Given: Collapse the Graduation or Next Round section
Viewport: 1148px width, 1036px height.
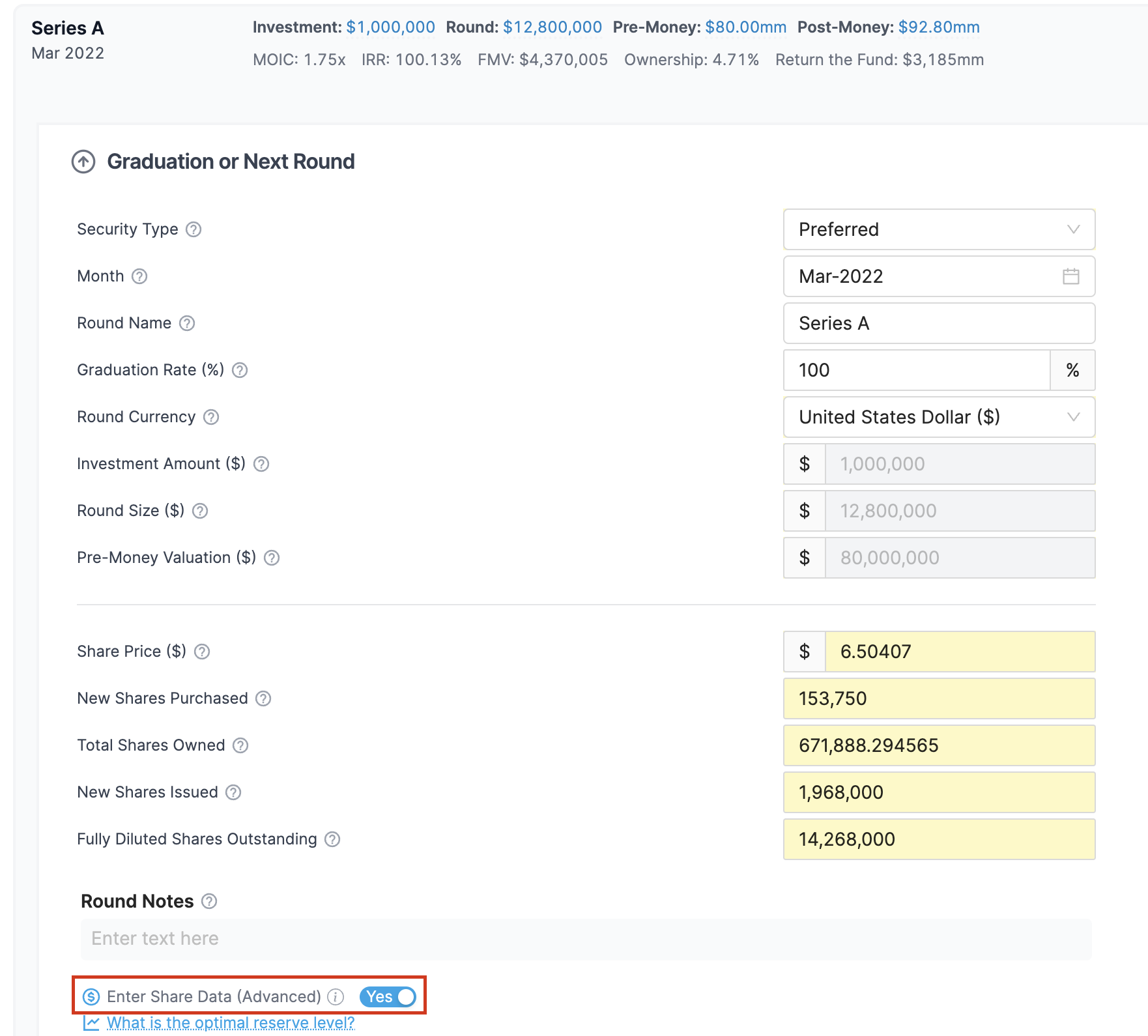Looking at the screenshot, I should coord(83,162).
